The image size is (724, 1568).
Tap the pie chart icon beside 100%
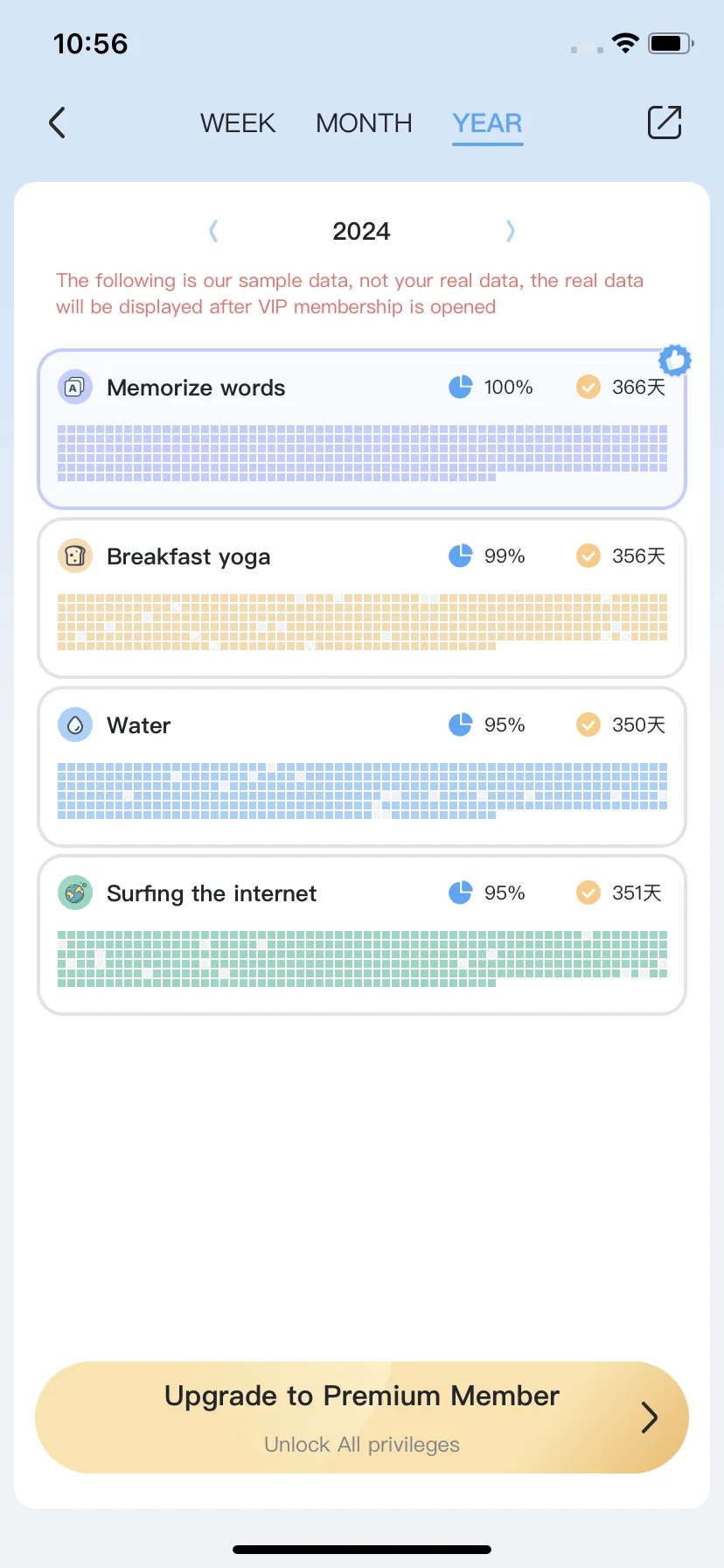(x=460, y=387)
